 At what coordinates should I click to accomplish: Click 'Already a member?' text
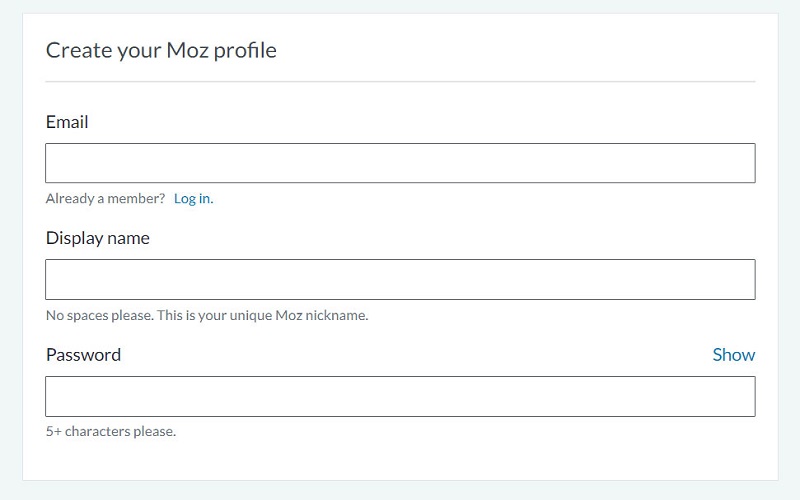[105, 198]
